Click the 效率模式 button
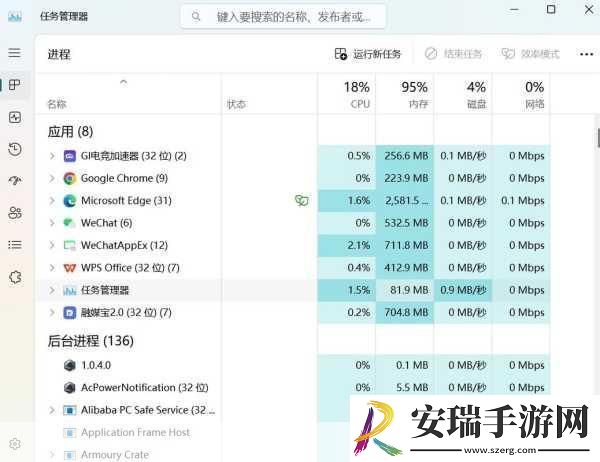The width and height of the screenshot is (600, 462). click(x=530, y=54)
